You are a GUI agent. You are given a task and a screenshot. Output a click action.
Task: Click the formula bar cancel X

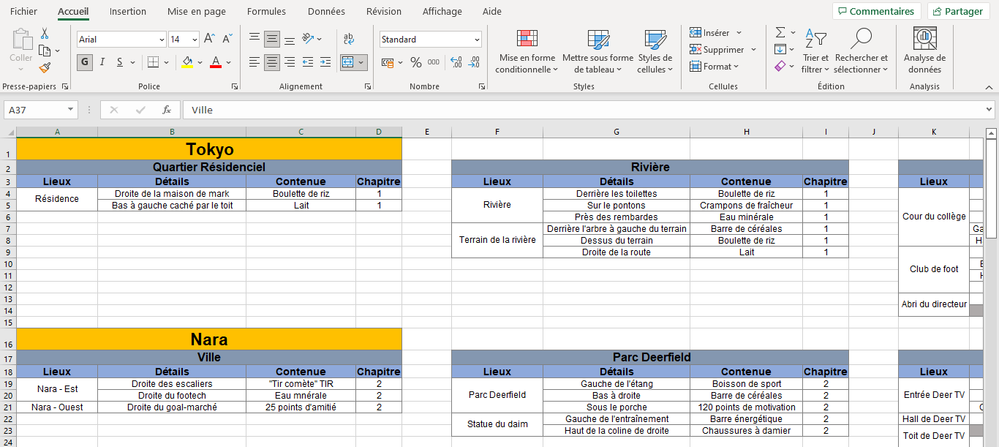(x=114, y=110)
